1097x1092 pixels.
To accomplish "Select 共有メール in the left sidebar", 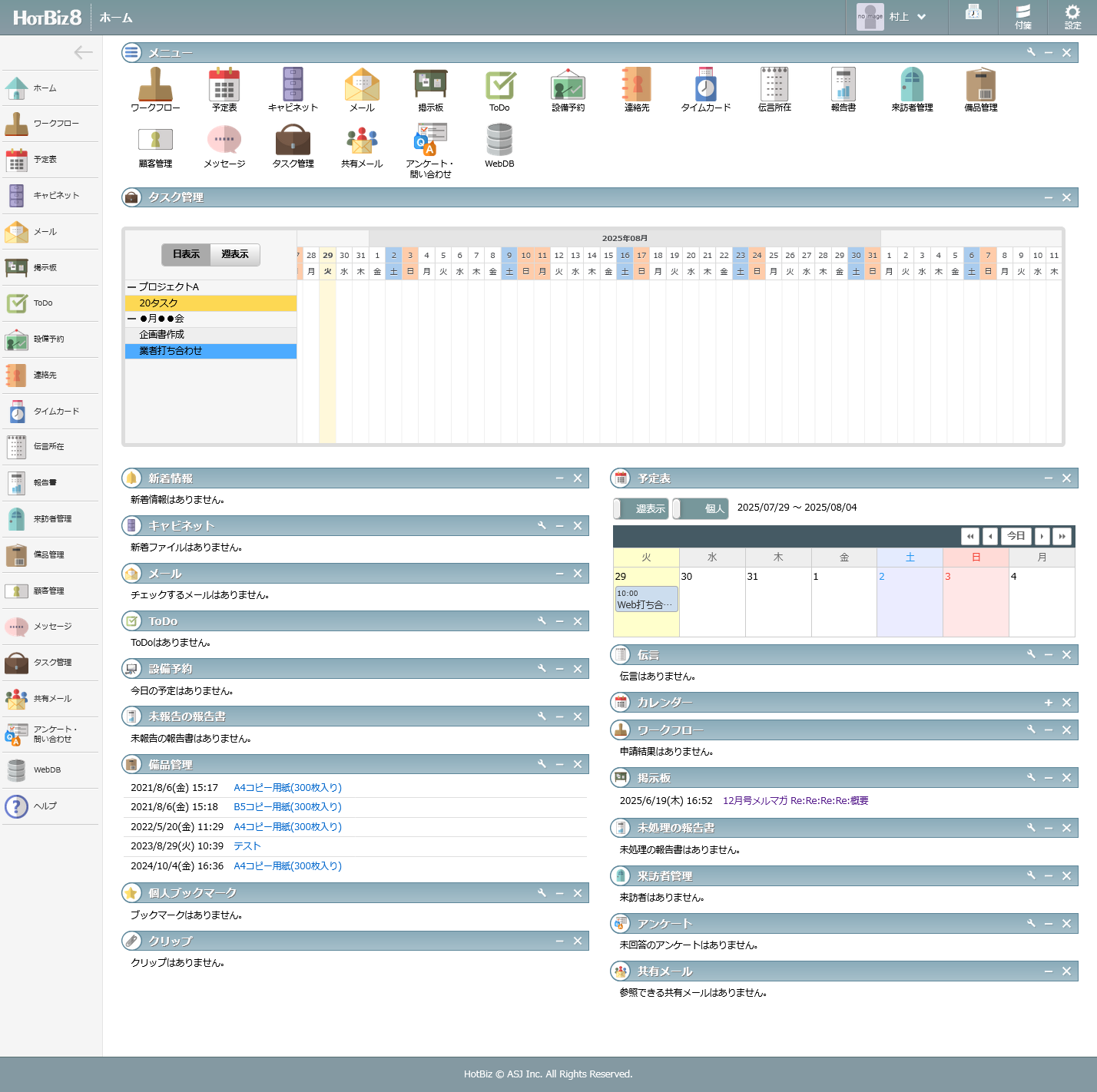I will click(x=50, y=699).
